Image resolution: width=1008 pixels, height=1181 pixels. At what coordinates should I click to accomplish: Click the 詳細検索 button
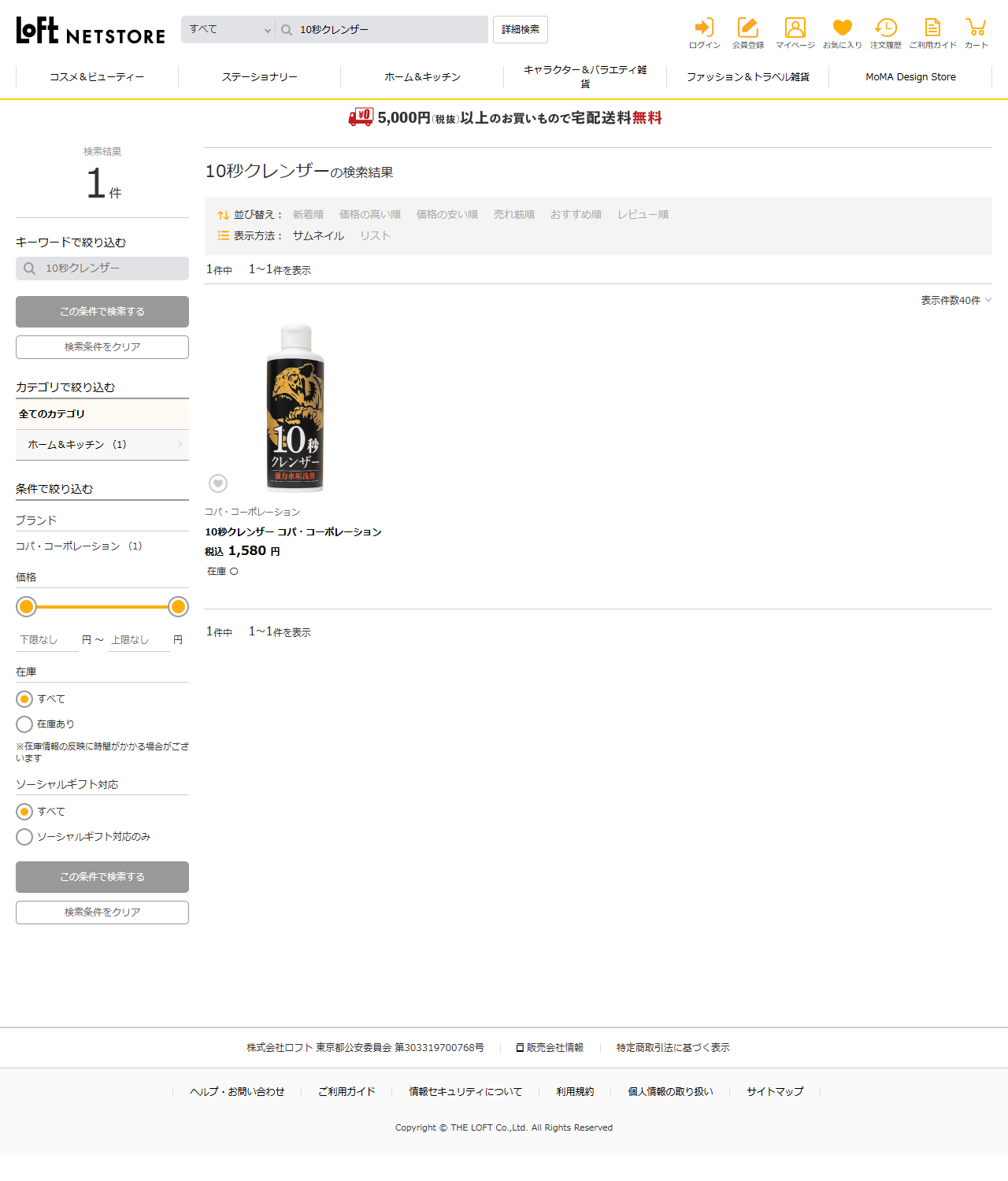pos(521,30)
